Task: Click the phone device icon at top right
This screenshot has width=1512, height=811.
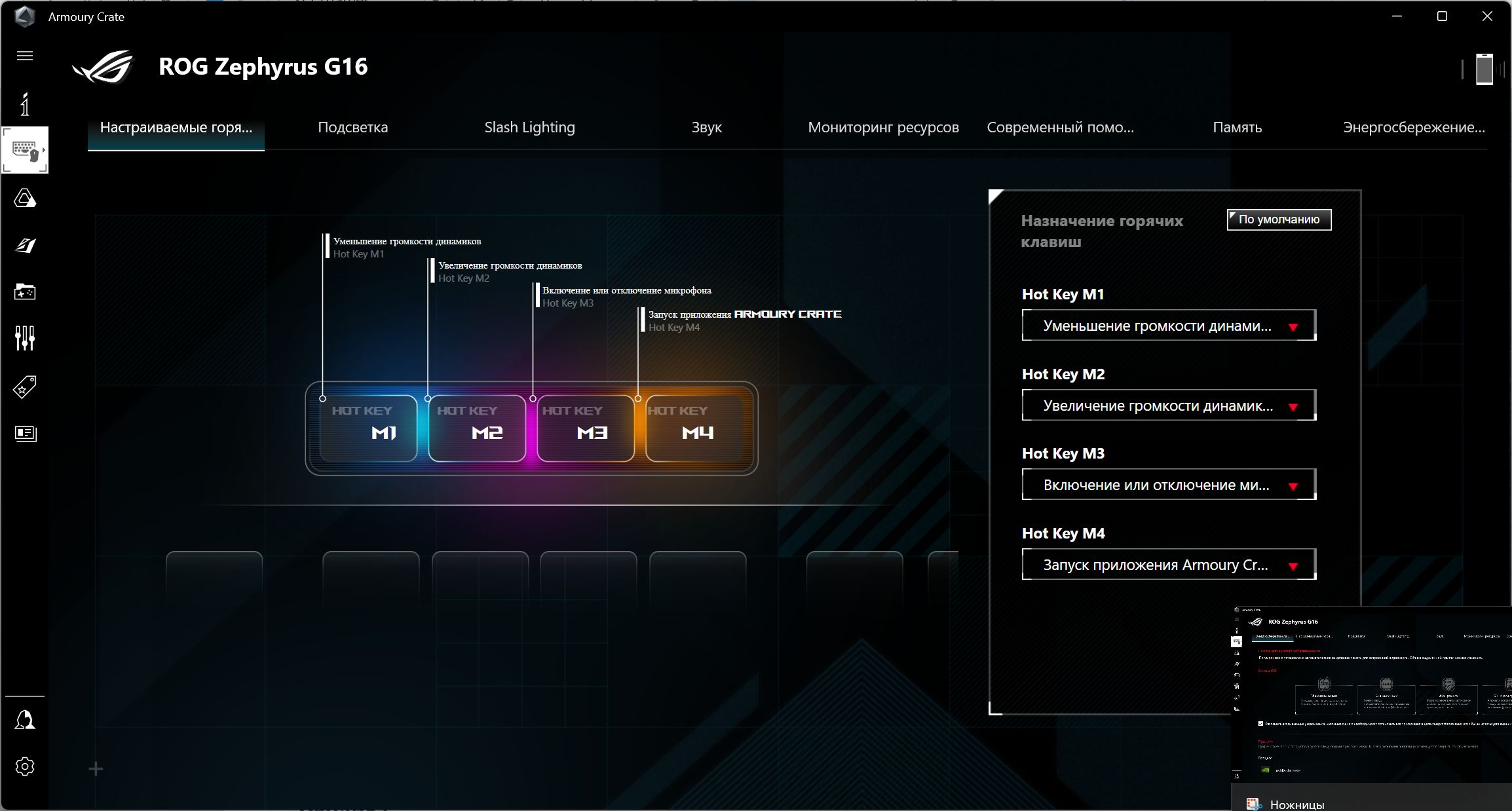Action: point(1484,69)
